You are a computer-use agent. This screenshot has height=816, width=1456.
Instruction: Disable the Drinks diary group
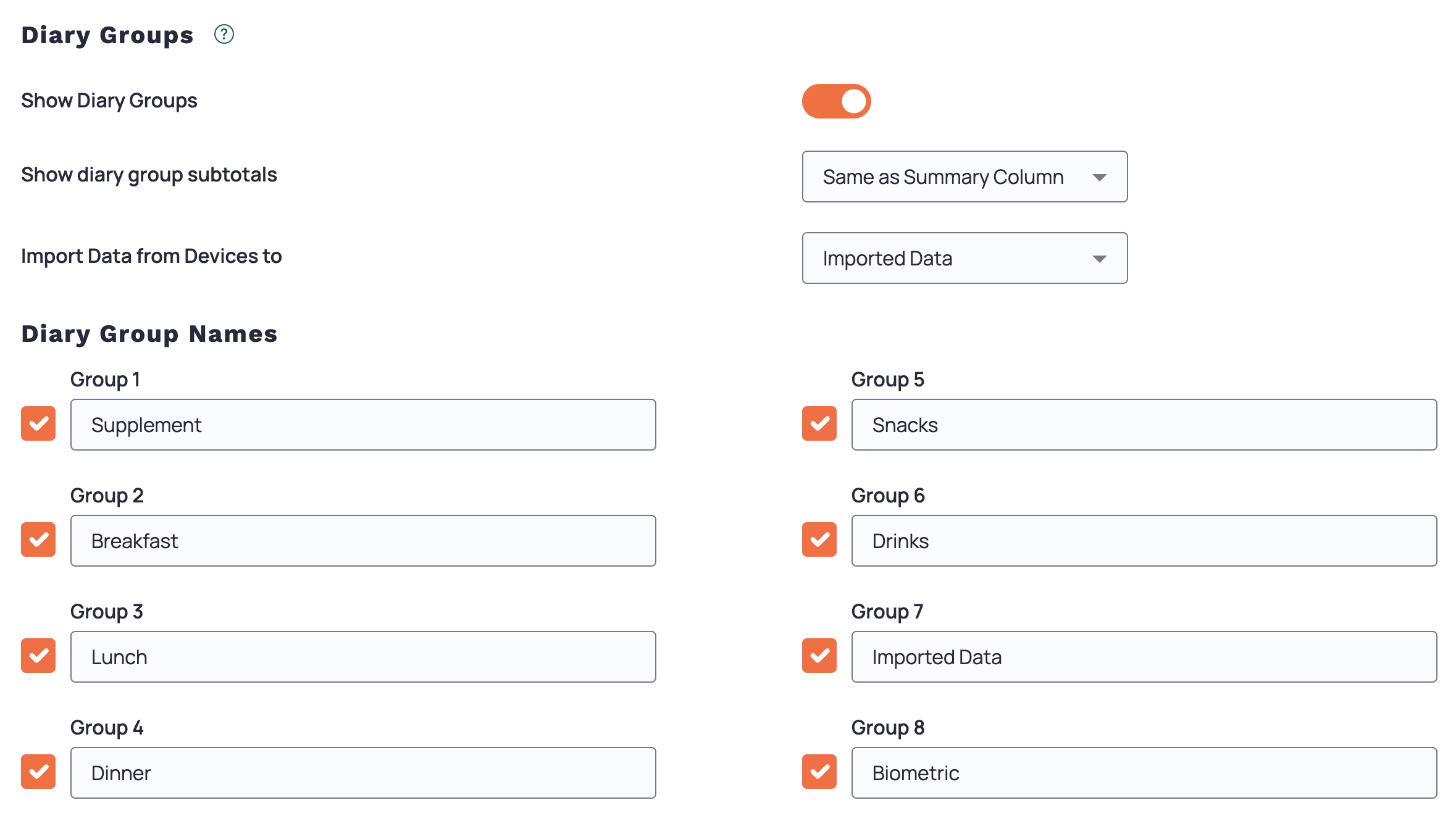[x=819, y=540]
